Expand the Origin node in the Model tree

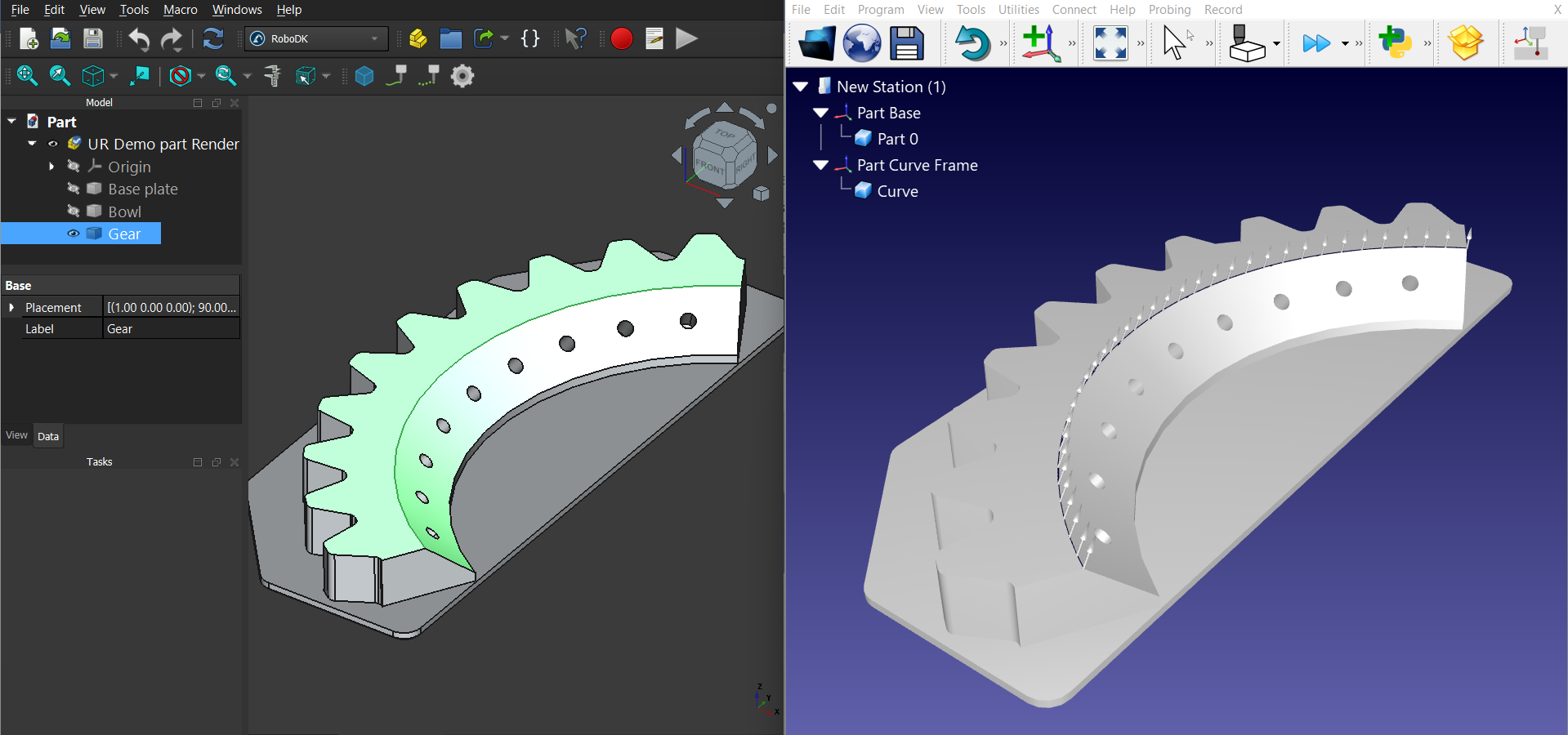(x=51, y=167)
